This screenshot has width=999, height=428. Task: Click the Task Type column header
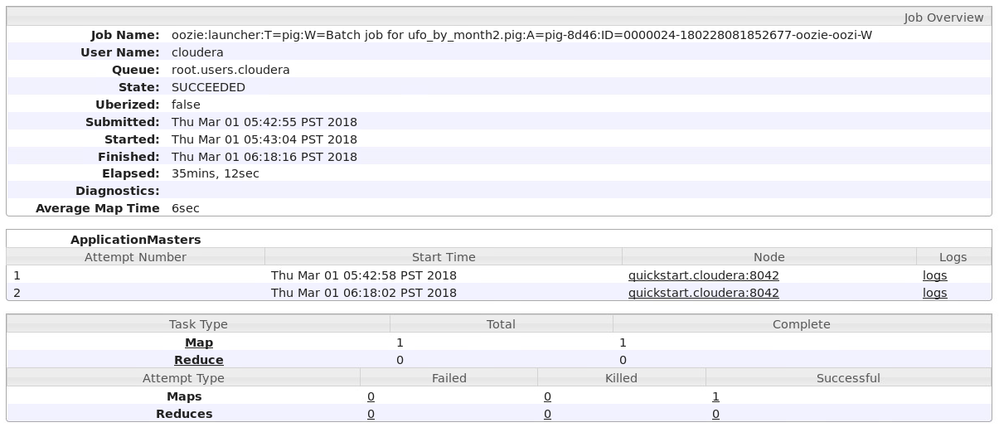pos(198,324)
